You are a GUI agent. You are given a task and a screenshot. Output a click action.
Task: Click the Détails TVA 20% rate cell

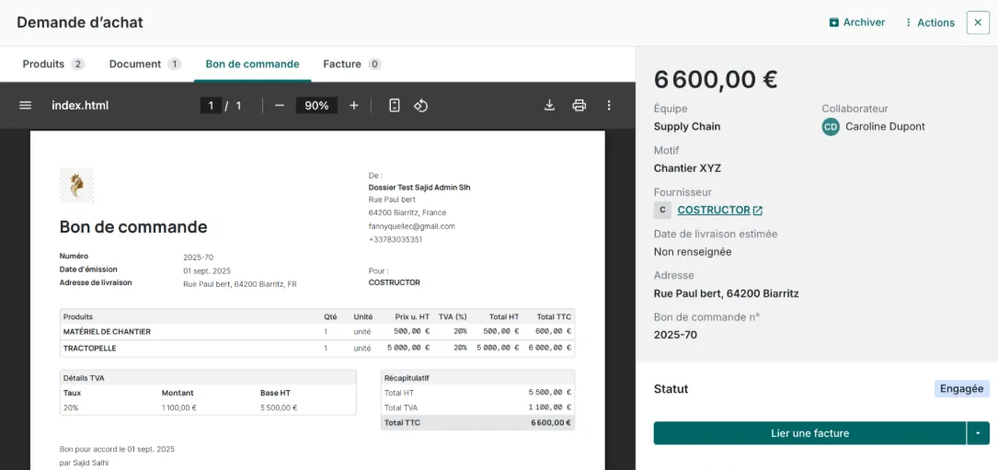[71, 408]
